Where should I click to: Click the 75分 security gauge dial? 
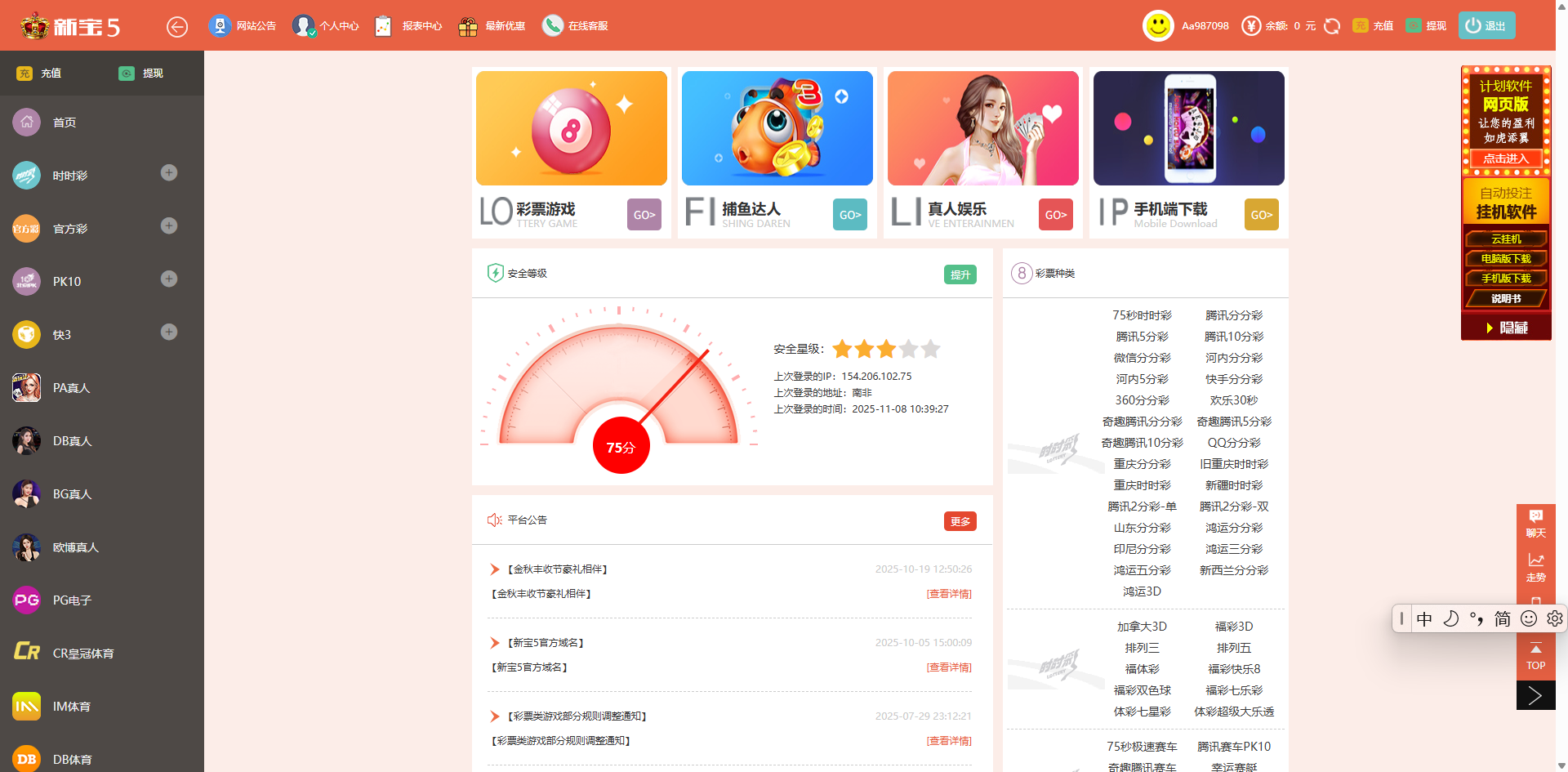pos(621,446)
